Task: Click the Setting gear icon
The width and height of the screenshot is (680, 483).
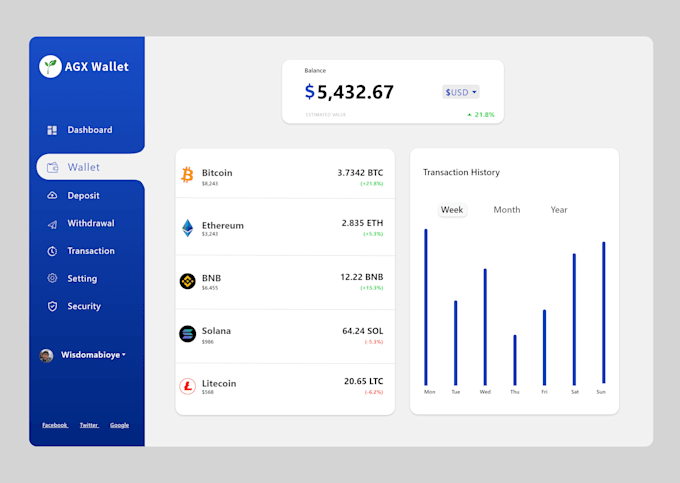Action: (x=52, y=278)
